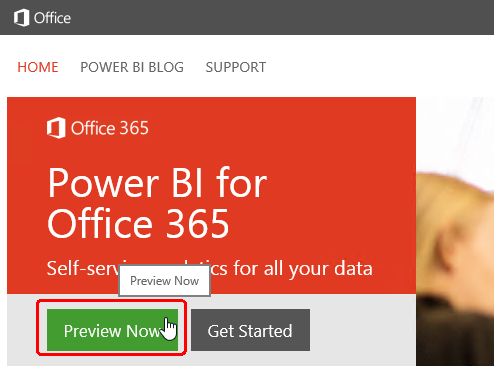Click the white Preview Now tooltip
Screen dimensions: 494x381
coord(165,281)
